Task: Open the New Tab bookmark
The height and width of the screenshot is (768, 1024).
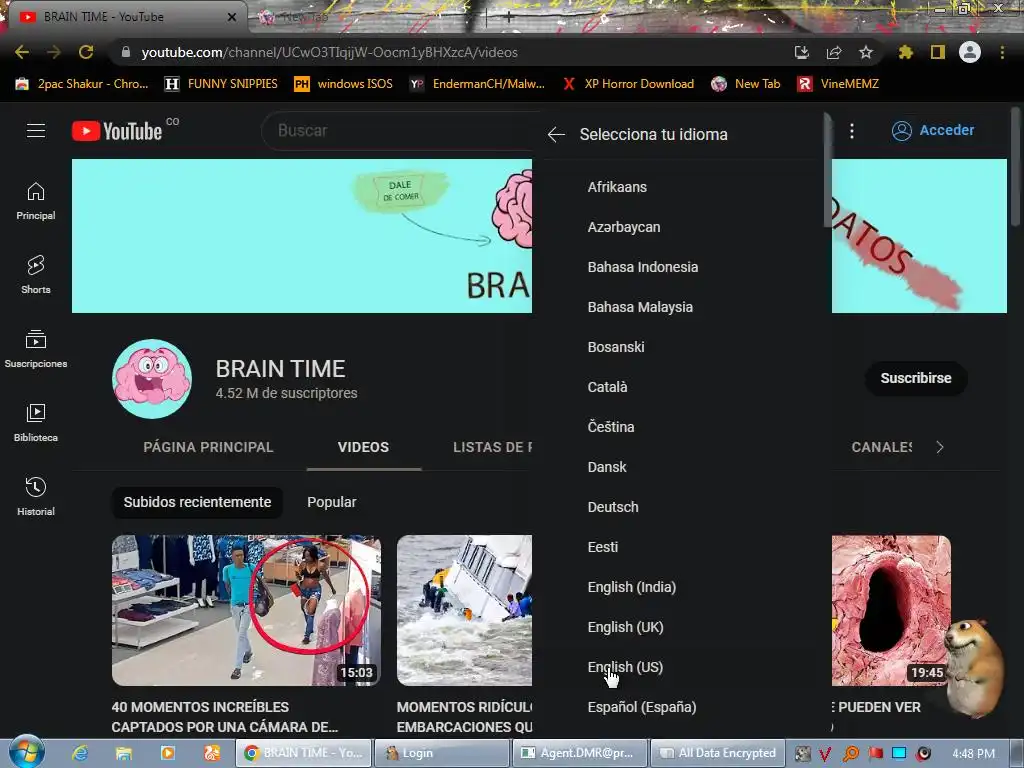Action: 746,84
